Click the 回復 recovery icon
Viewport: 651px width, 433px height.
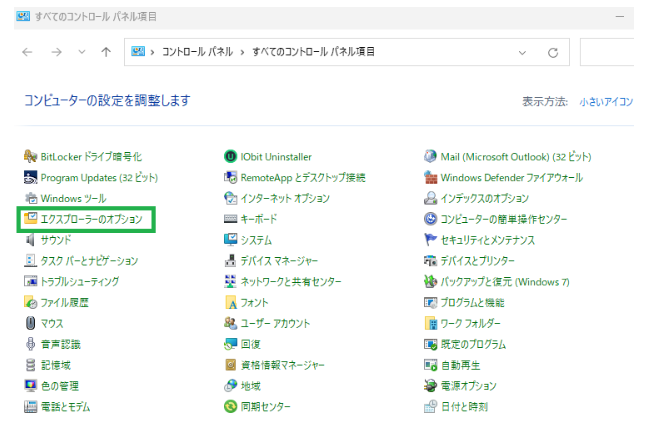click(230, 344)
